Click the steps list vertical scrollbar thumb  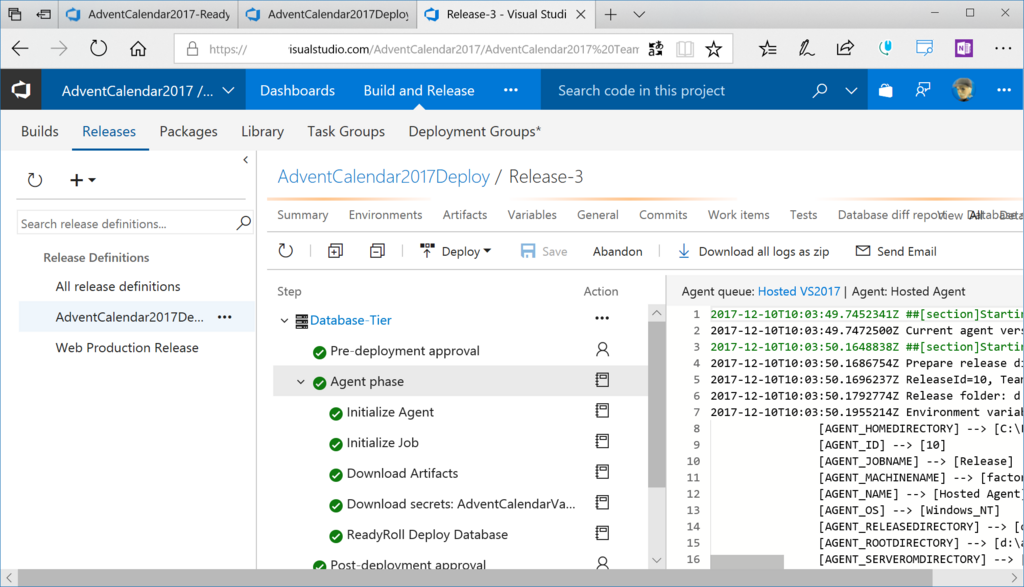pos(656,405)
